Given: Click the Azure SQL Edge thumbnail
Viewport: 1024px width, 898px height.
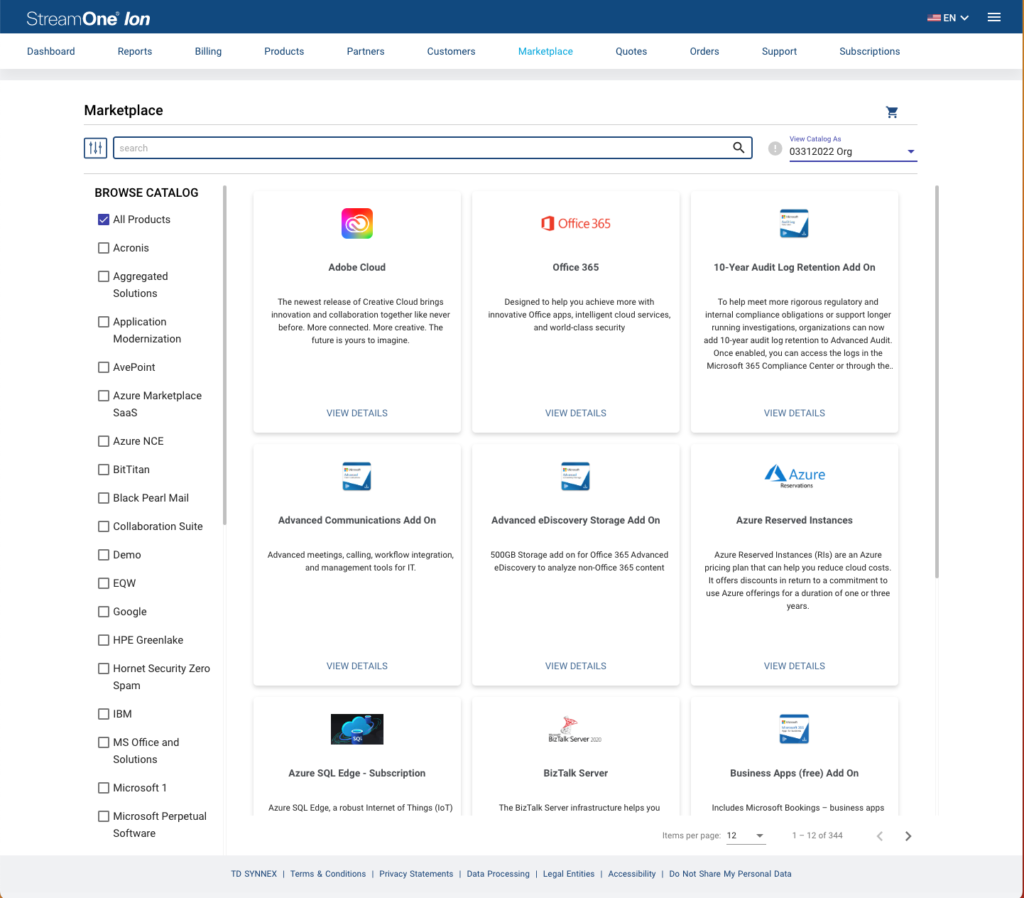Looking at the screenshot, I should (x=357, y=729).
